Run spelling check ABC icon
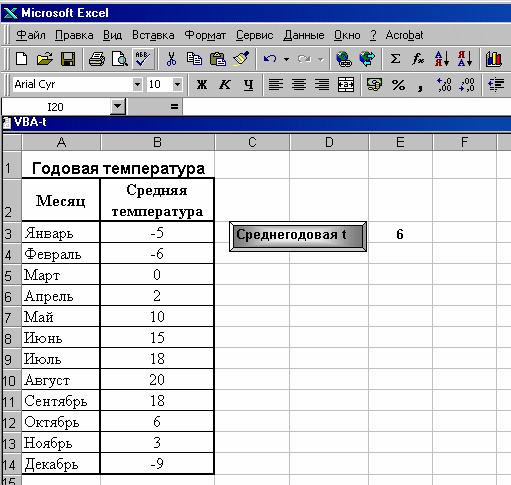Viewport: 511px width, 485px height. [x=143, y=59]
